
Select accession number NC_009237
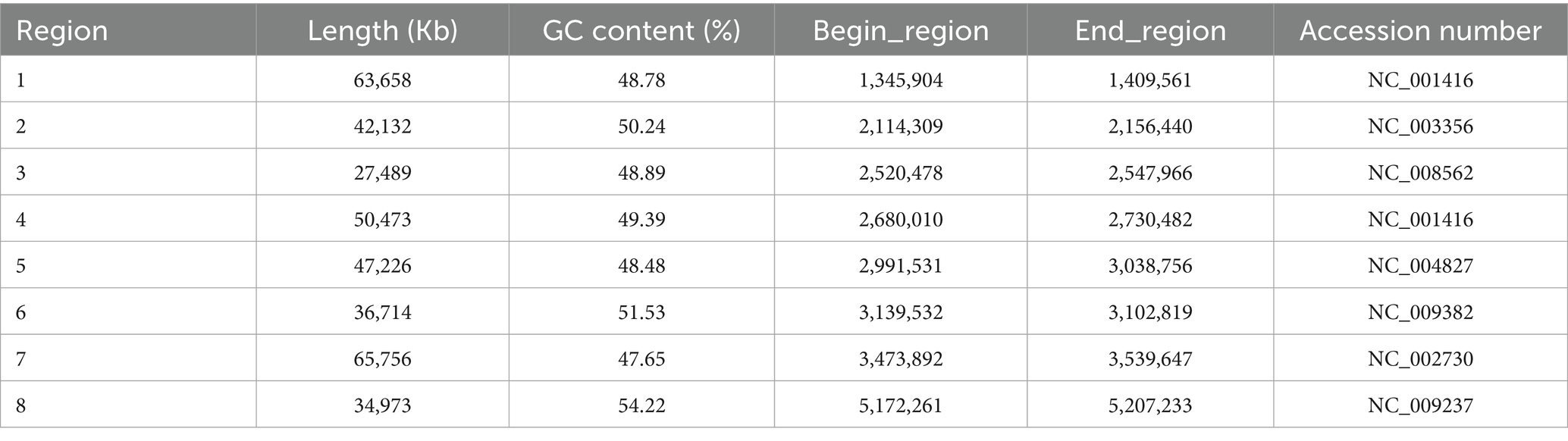(1420, 405)
